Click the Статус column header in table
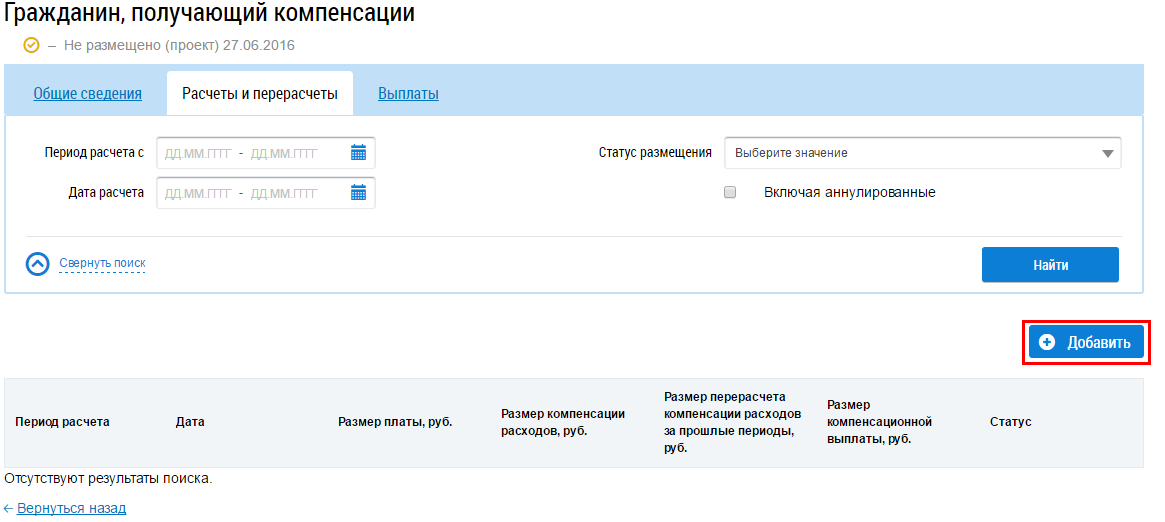The height and width of the screenshot is (522, 1165). (x=1010, y=422)
